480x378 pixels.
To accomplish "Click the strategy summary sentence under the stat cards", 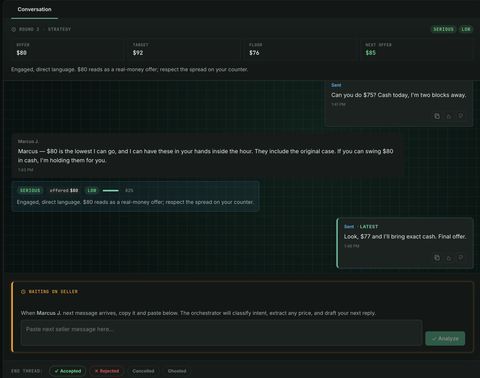I will pyautogui.click(x=130, y=70).
